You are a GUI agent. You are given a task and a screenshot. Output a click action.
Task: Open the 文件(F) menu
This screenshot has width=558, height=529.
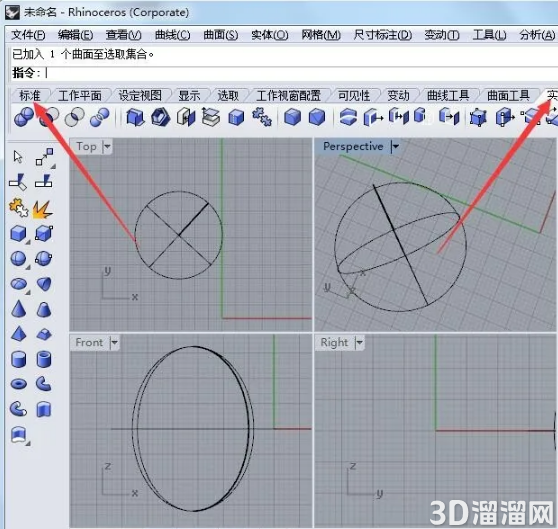click(x=28, y=35)
